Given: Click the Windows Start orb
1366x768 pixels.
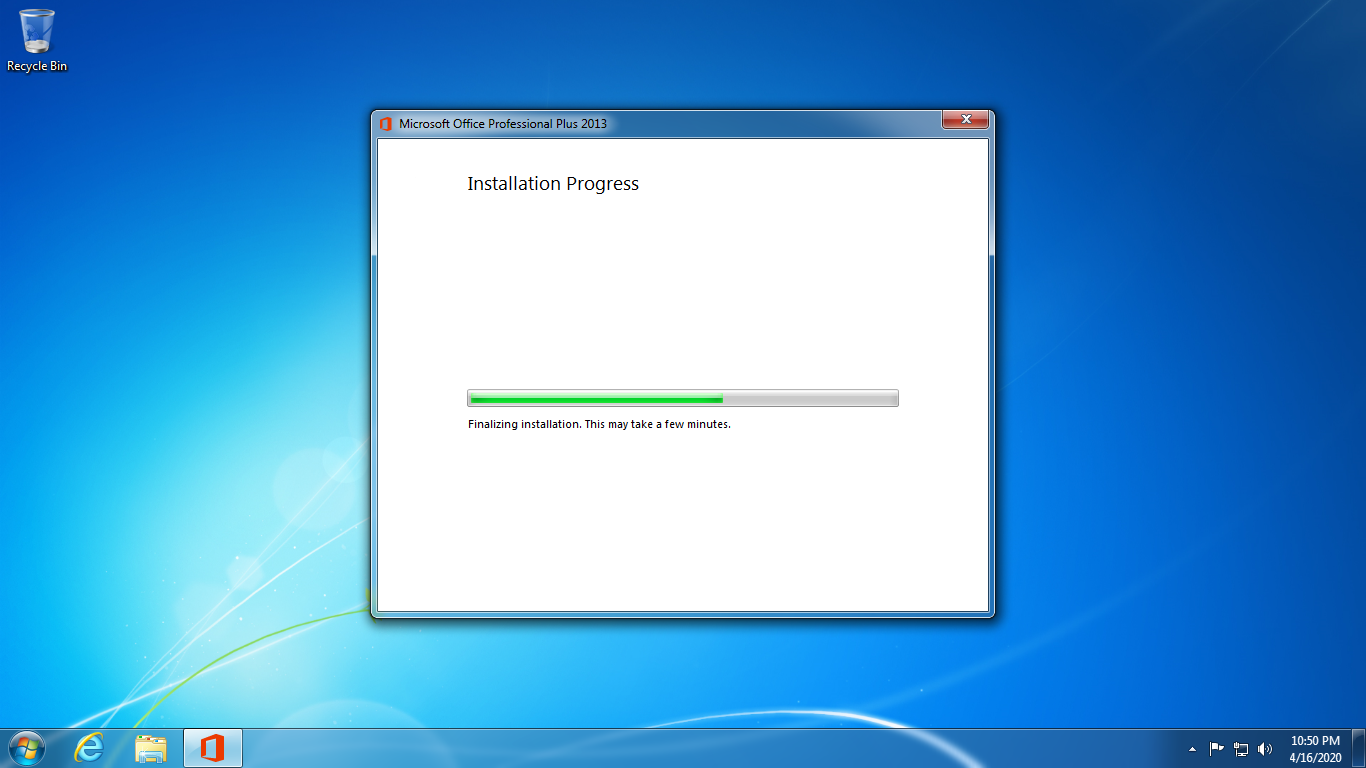Looking at the screenshot, I should (x=27, y=748).
